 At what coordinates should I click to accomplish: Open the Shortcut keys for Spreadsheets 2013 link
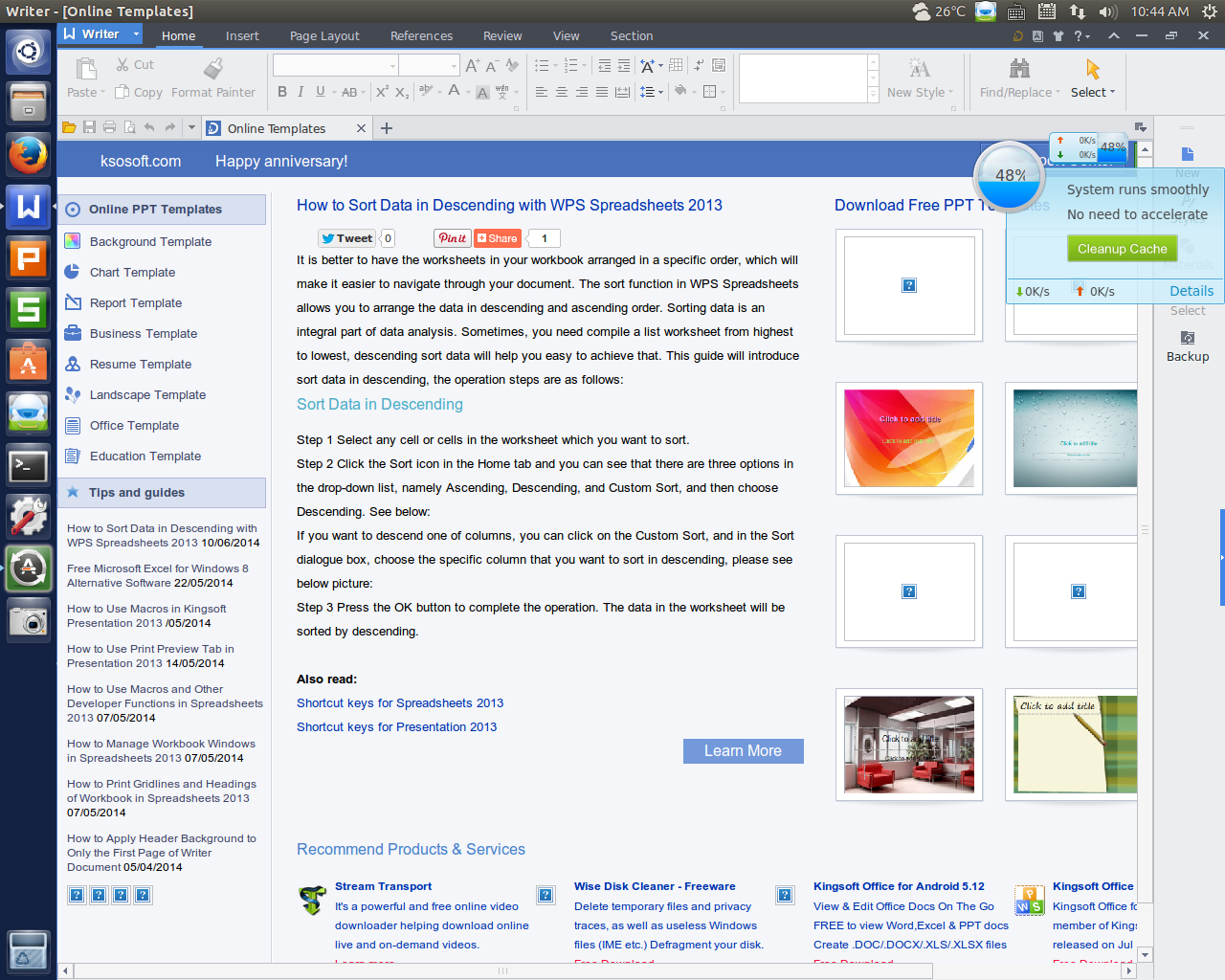tap(400, 702)
